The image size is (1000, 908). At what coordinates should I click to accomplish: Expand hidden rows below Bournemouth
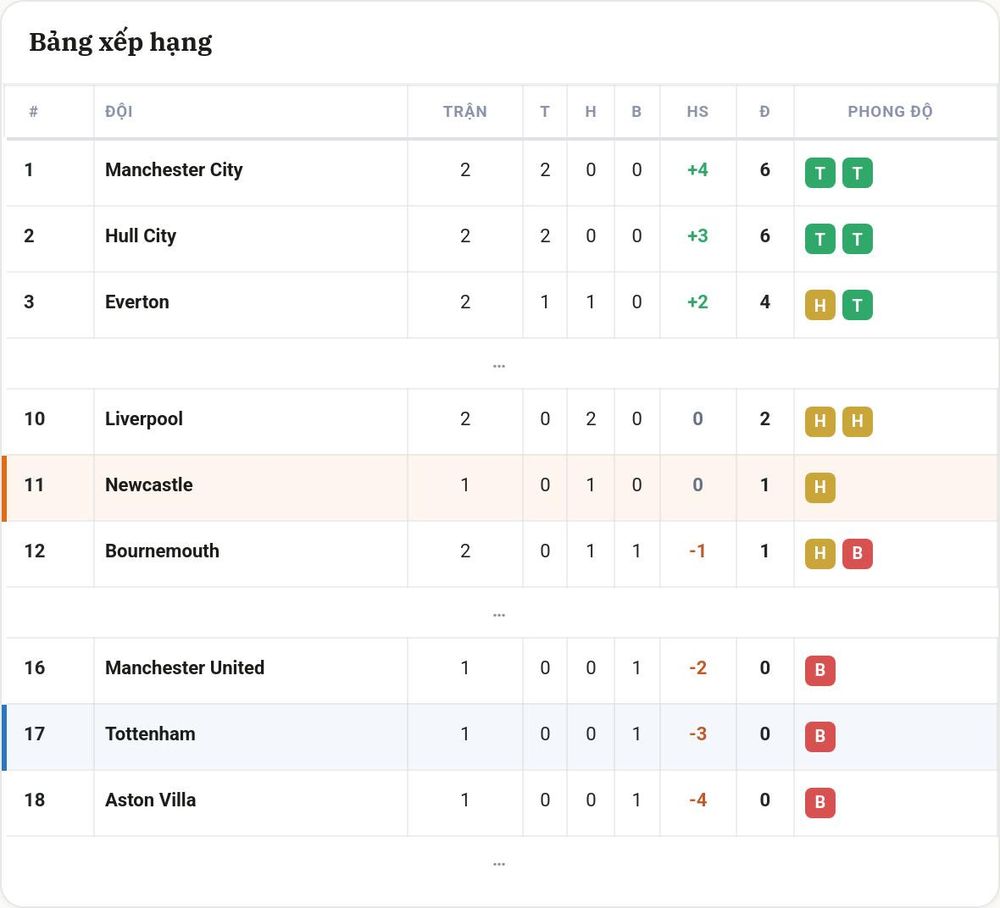pos(499,613)
